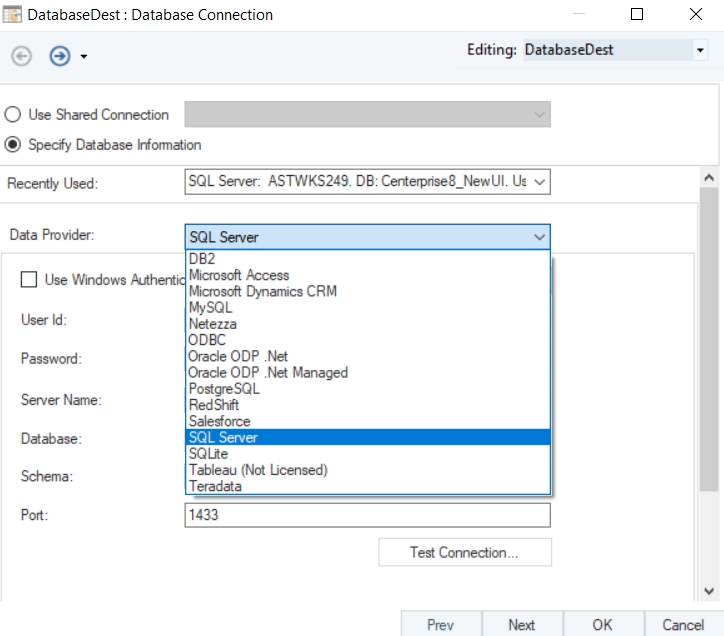Open the Recently Used connections dropdown
The width and height of the screenshot is (724, 636).
tap(539, 182)
